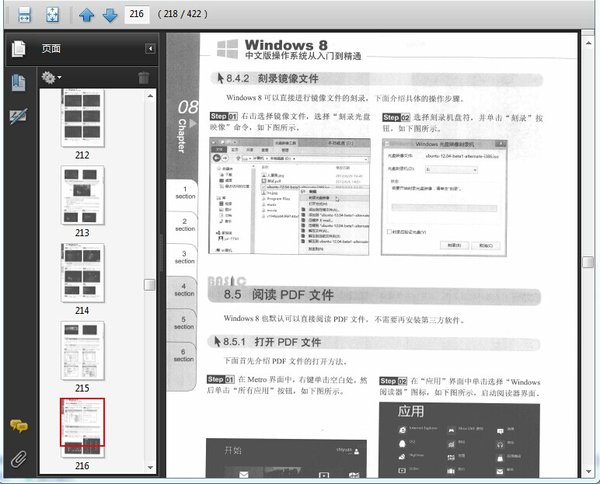The width and height of the screenshot is (600, 484).
Task: Click document scroll up arrow
Action: 588,43
